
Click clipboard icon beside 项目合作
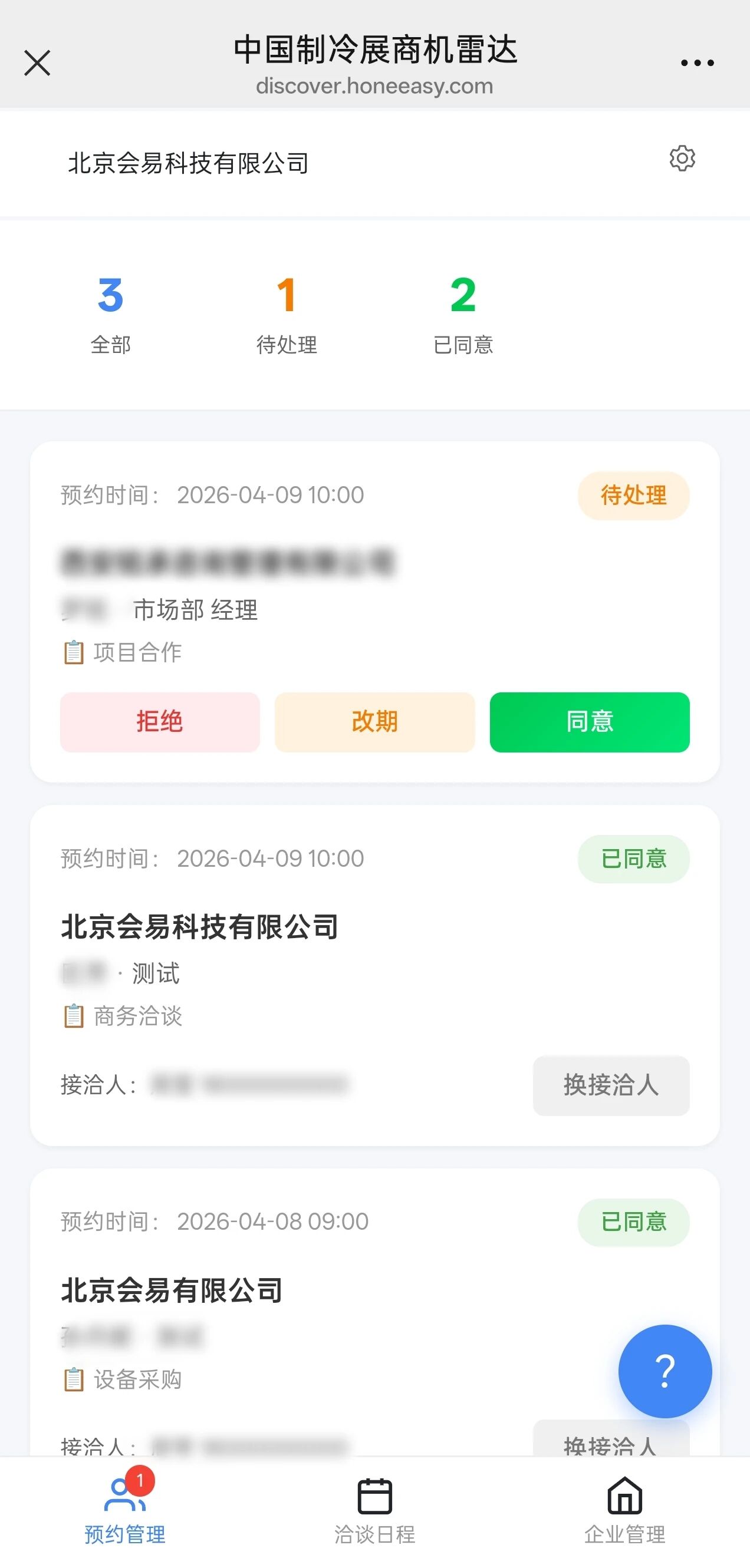[74, 652]
